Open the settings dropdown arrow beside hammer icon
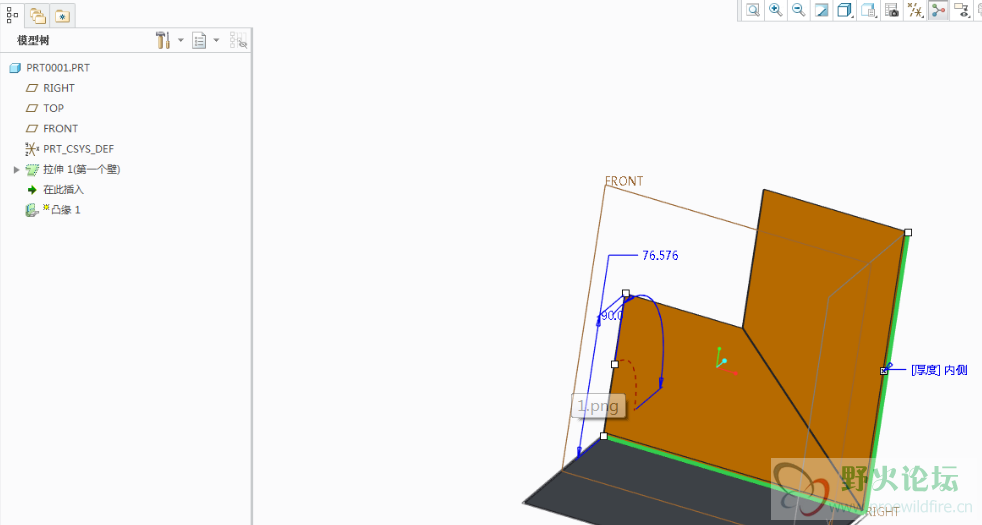Screen dimensions: 982x525 [x=181, y=41]
